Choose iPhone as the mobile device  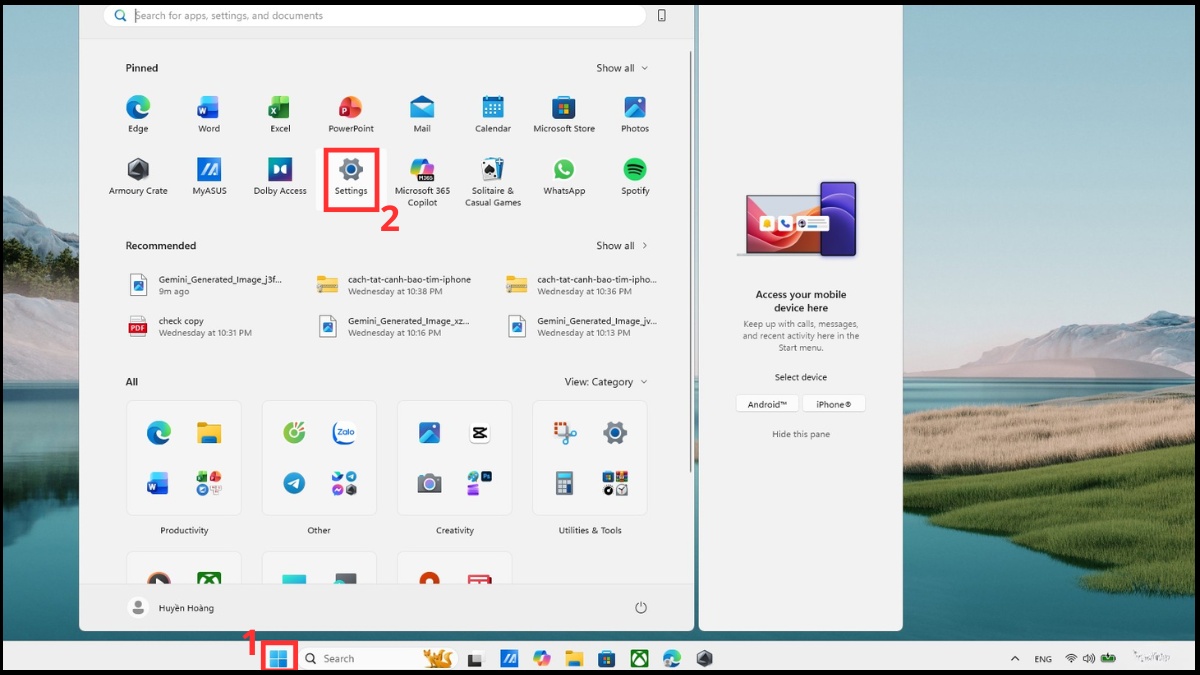(834, 404)
